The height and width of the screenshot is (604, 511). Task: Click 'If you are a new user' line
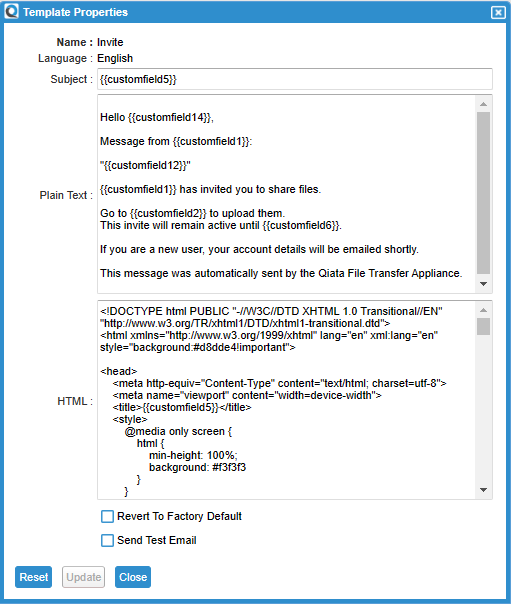[259, 250]
